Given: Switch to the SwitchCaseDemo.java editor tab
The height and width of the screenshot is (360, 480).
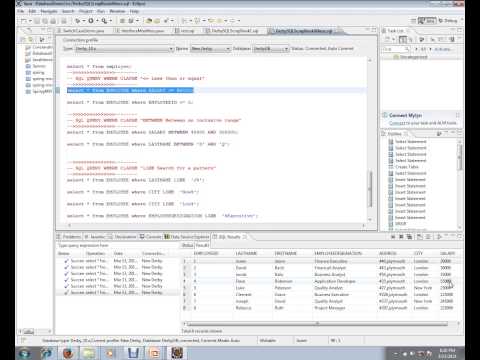Looking at the screenshot, I should [x=81, y=31].
